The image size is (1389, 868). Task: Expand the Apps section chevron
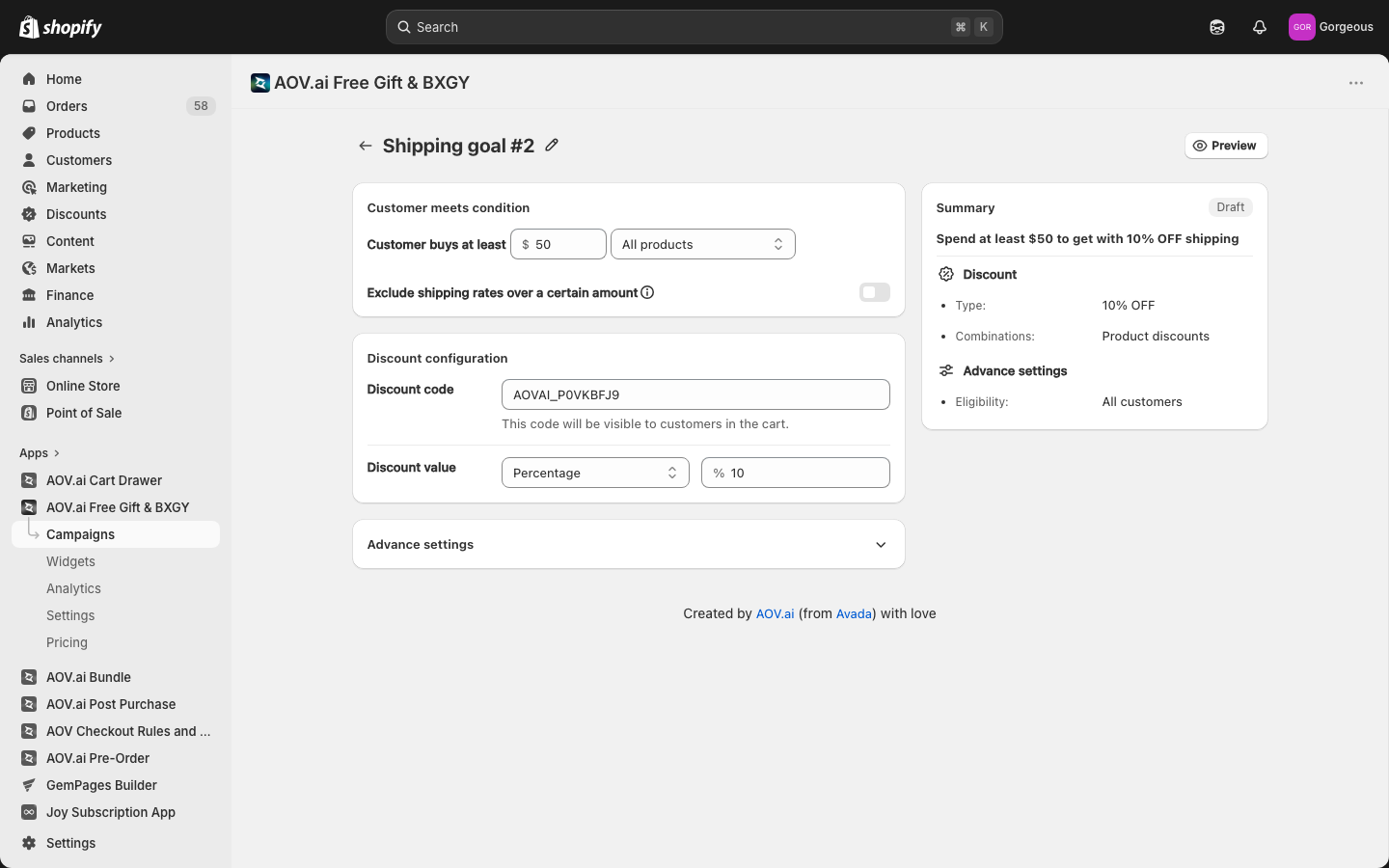tap(57, 453)
